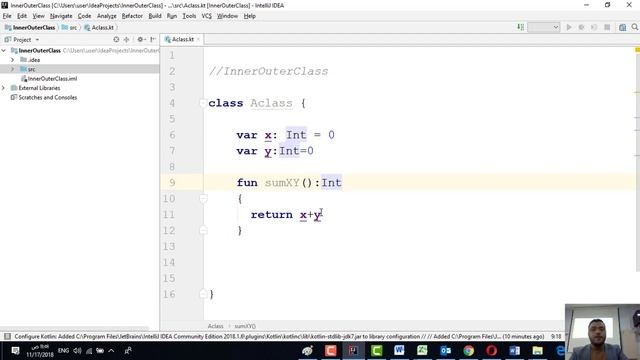Open the Help menu
Image resolution: width=640 pixels, height=360 pixels.
250,16
